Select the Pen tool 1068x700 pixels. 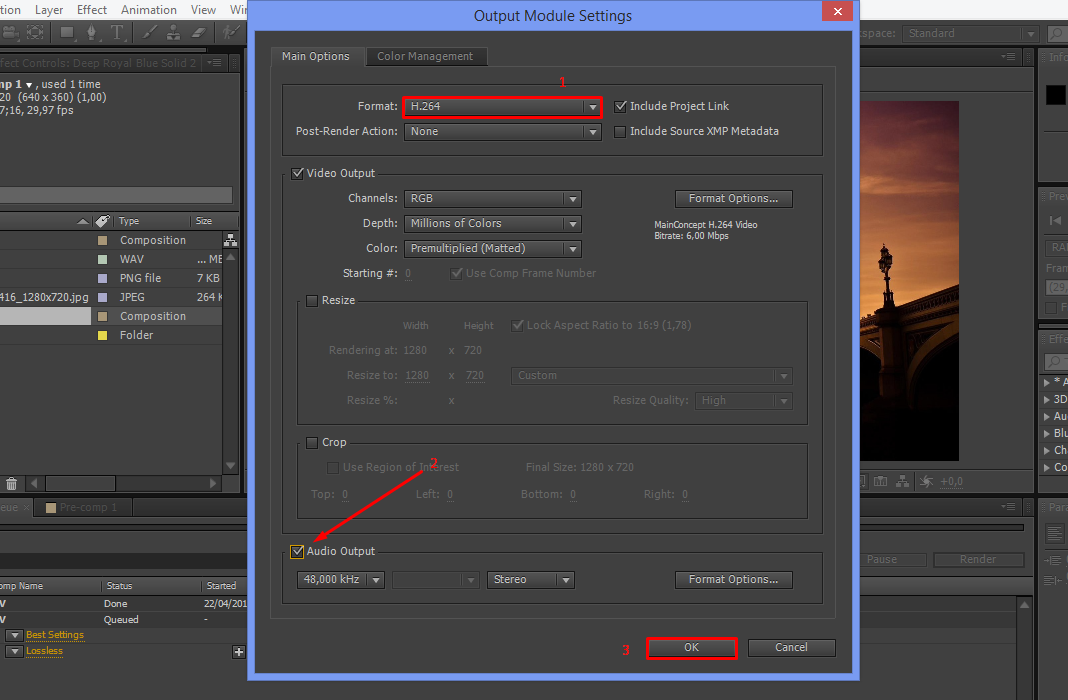91,32
